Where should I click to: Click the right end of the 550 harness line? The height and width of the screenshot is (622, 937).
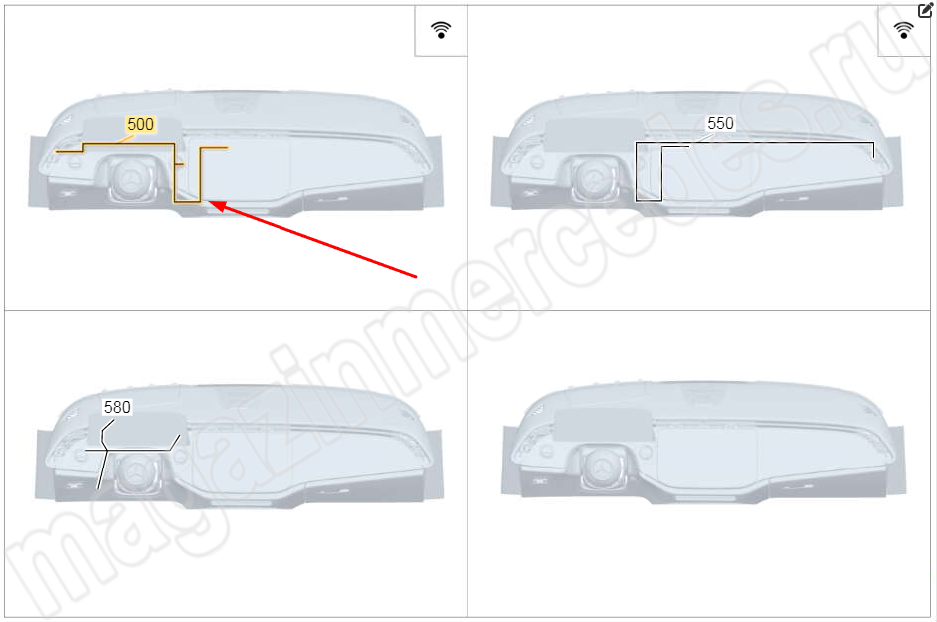(874, 149)
